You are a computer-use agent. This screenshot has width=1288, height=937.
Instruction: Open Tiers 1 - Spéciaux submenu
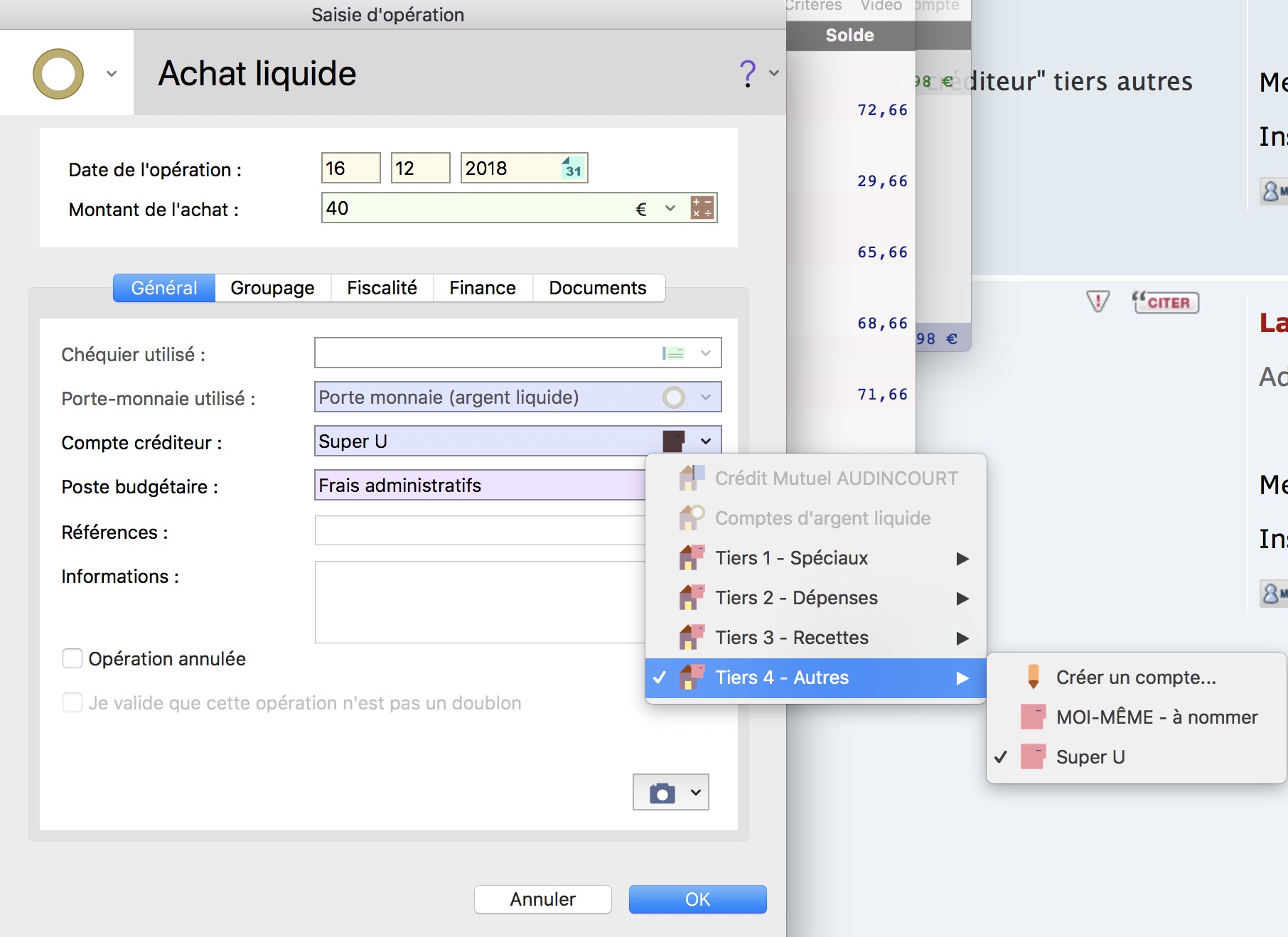tap(815, 558)
